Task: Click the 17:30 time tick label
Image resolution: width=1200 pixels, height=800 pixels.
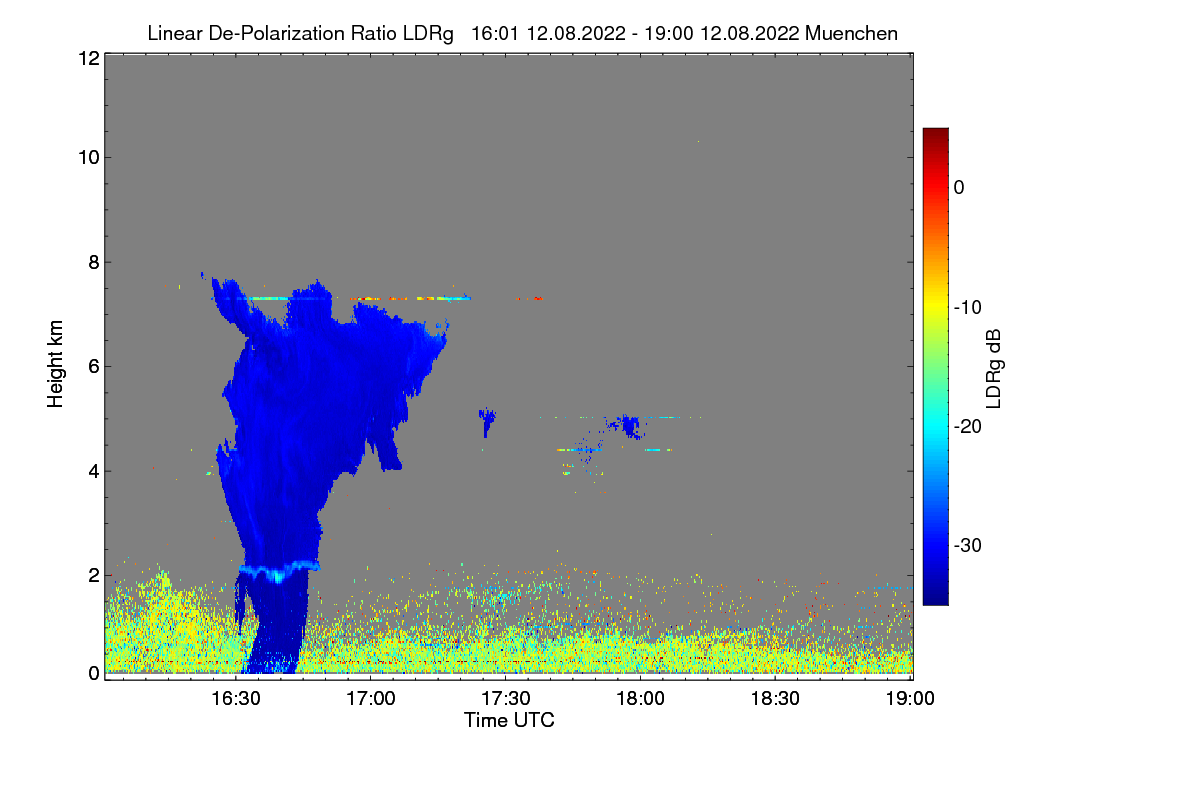Action: click(506, 699)
